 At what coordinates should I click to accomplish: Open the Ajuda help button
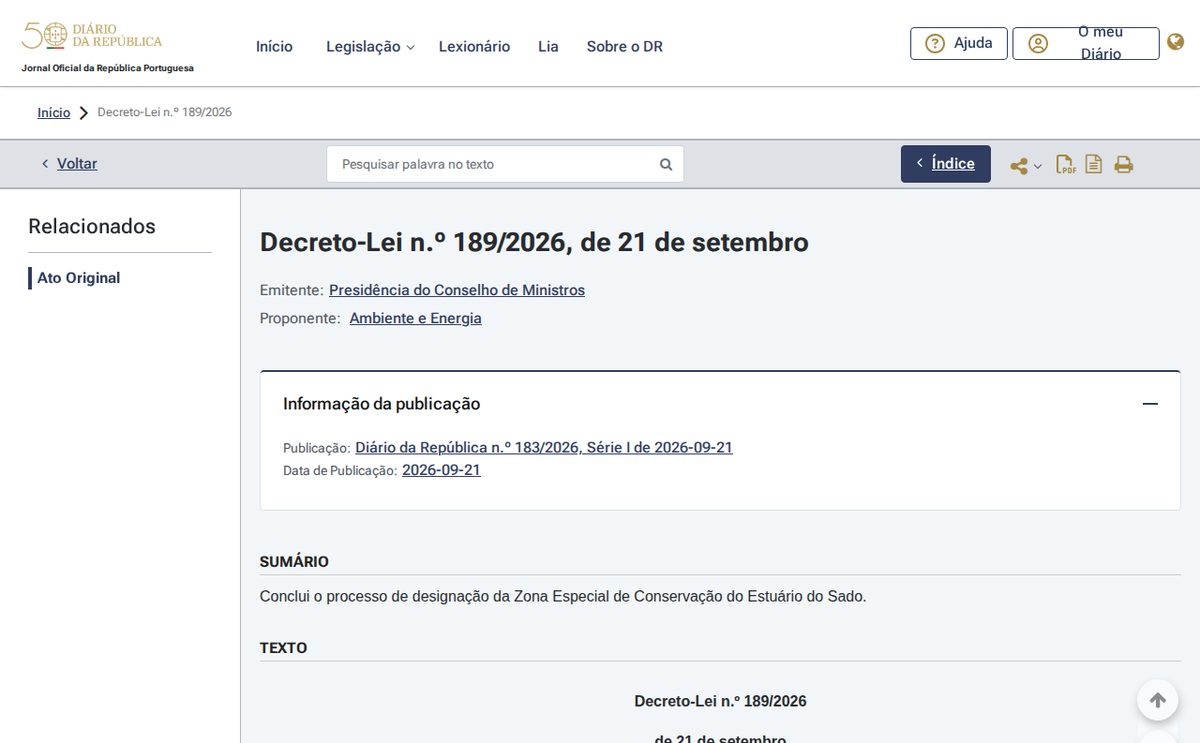(958, 43)
